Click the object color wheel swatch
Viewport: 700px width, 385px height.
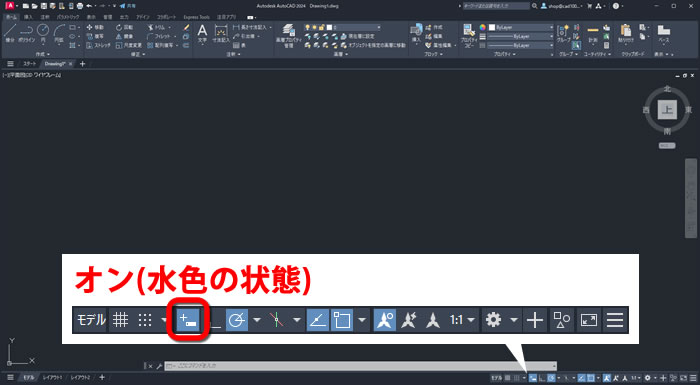[x=483, y=27]
